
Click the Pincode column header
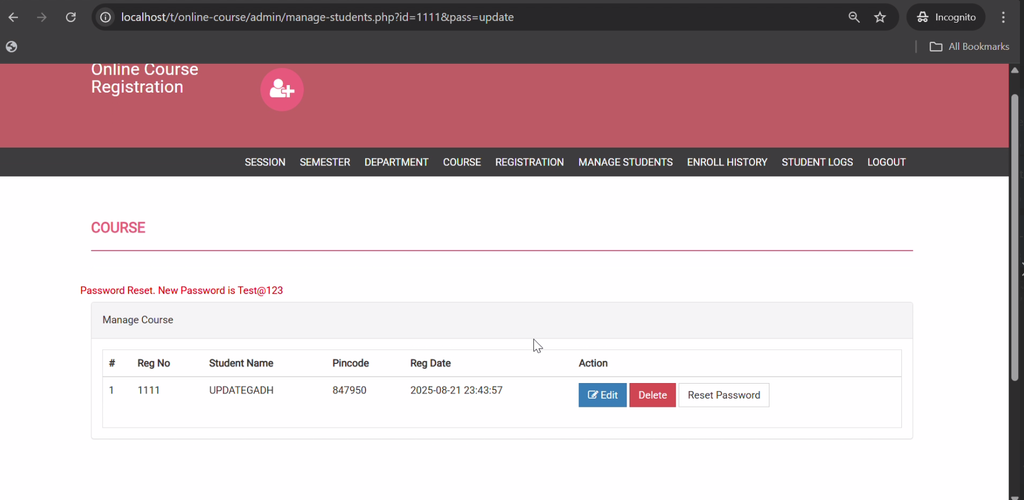(x=351, y=363)
